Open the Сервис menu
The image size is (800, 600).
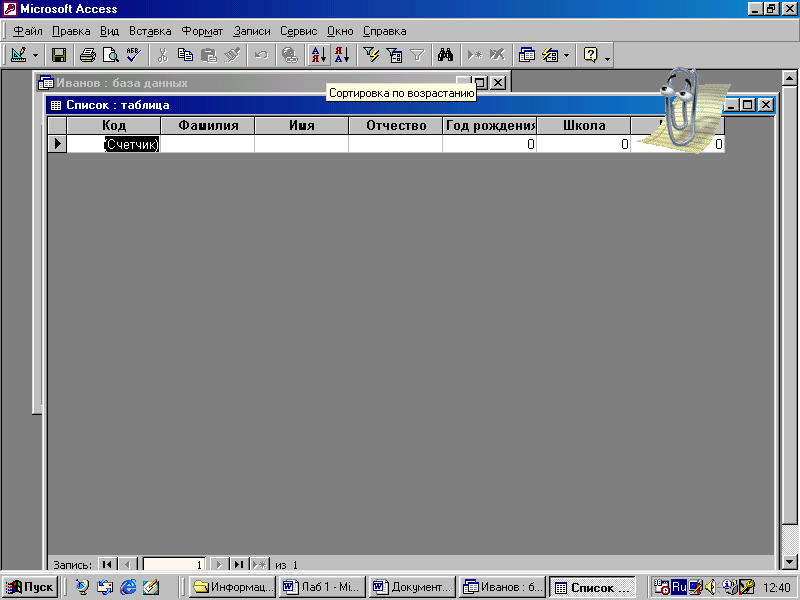click(x=298, y=31)
